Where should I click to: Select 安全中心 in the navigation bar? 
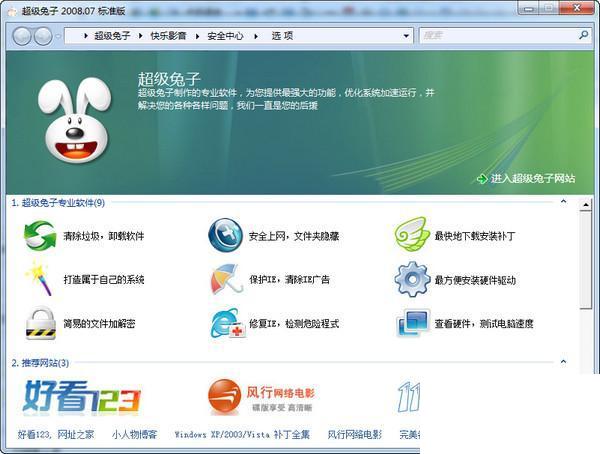tap(225, 36)
